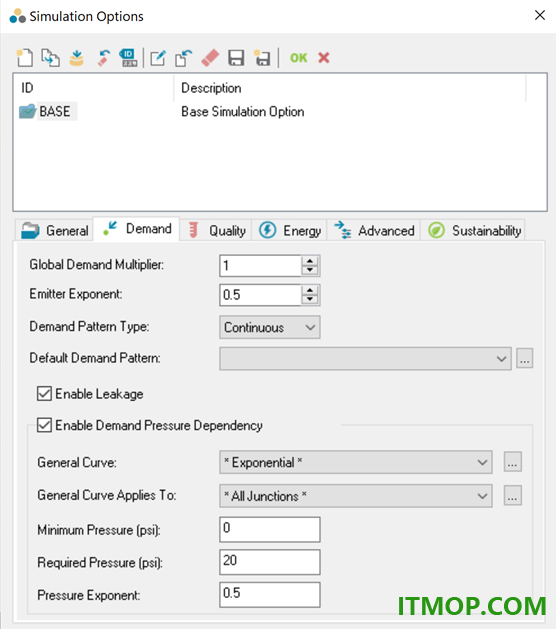The width and height of the screenshot is (556, 629).
Task: Click the red X cancel icon
Action: click(324, 58)
